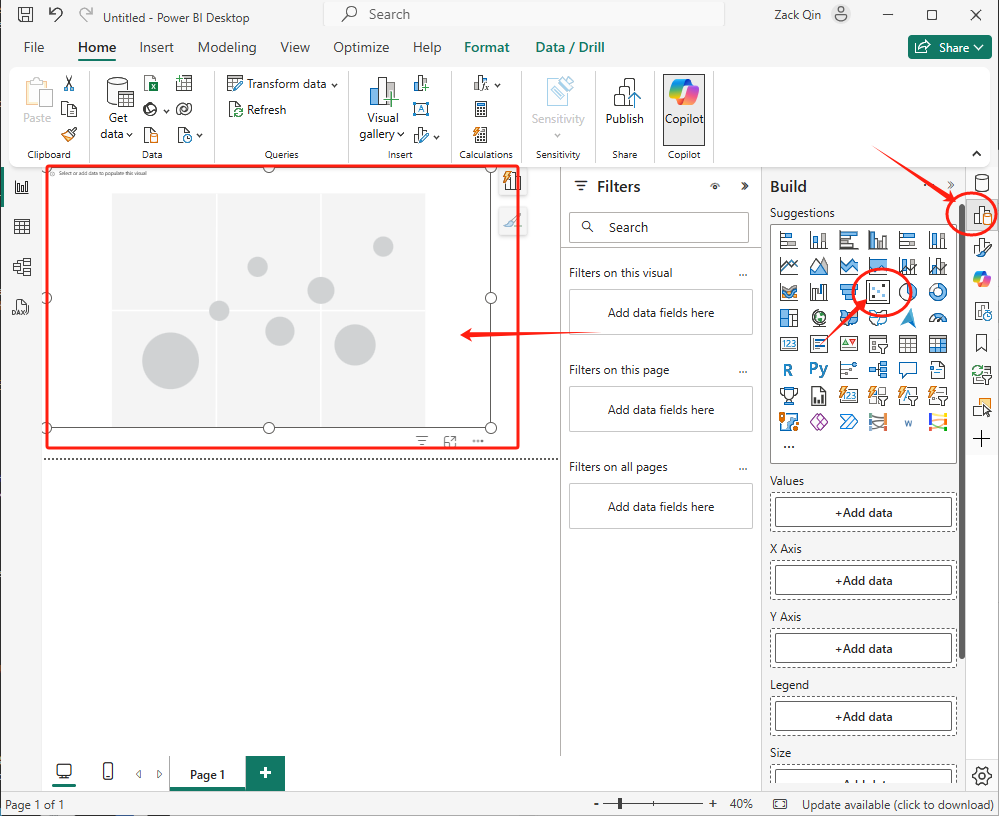Add the Python visual
This screenshot has width=999, height=816.
819,369
